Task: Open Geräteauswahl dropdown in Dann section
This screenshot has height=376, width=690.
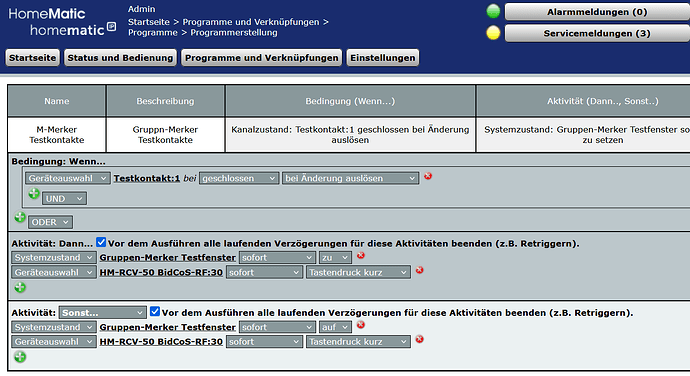Action: [54, 272]
